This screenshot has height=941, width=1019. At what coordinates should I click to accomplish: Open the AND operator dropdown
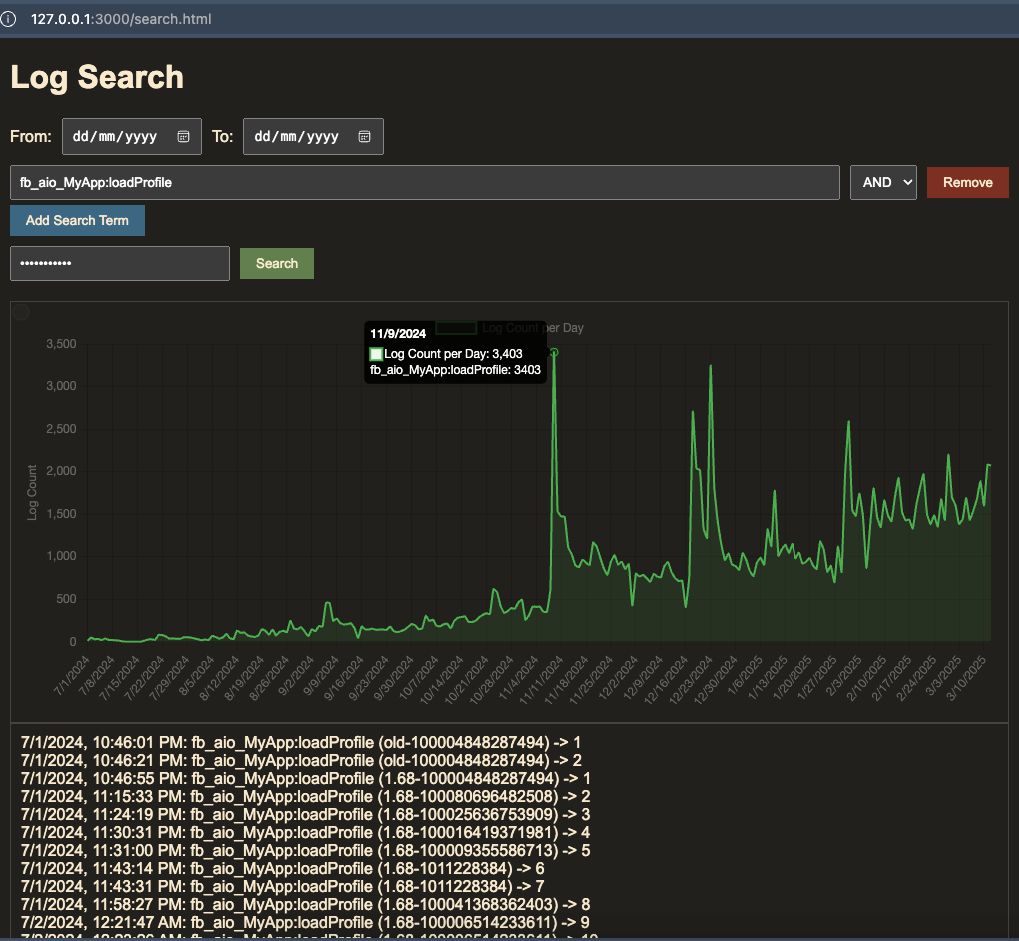pyautogui.click(x=883, y=183)
